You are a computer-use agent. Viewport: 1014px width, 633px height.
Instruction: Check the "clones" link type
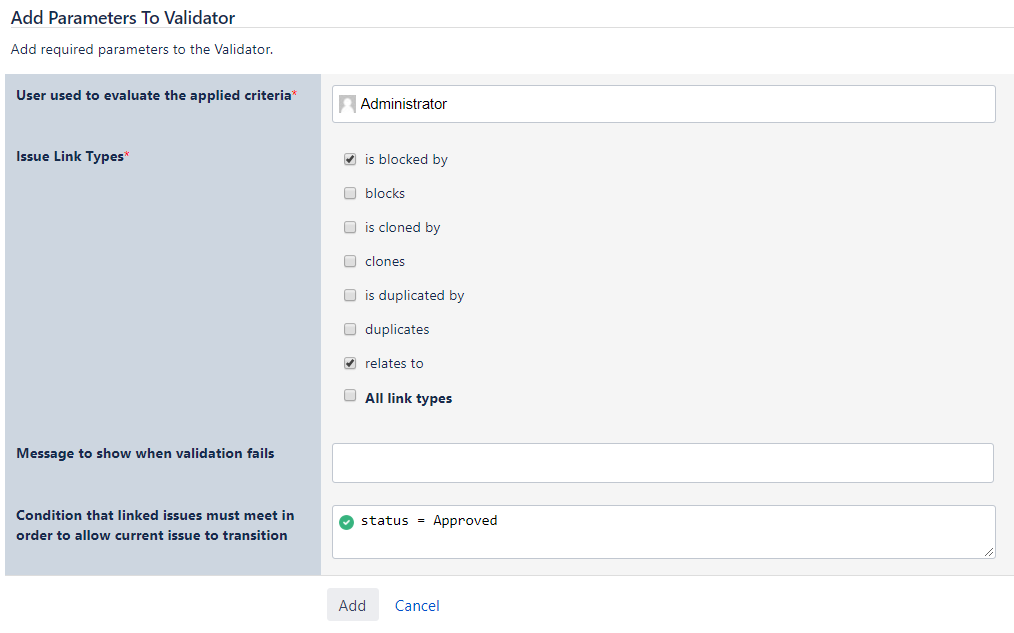[x=350, y=261]
